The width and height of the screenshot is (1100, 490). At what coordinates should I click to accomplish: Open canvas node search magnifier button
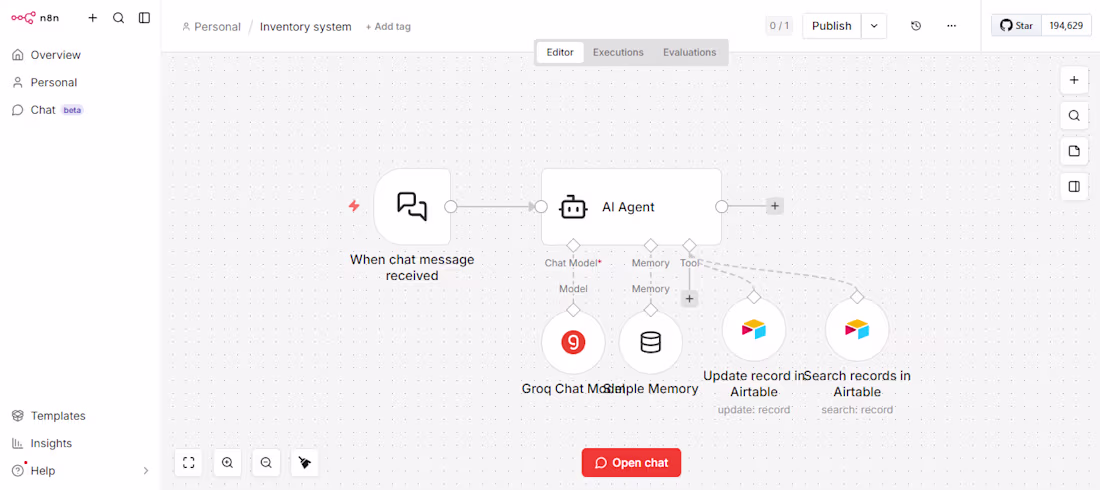click(1074, 115)
